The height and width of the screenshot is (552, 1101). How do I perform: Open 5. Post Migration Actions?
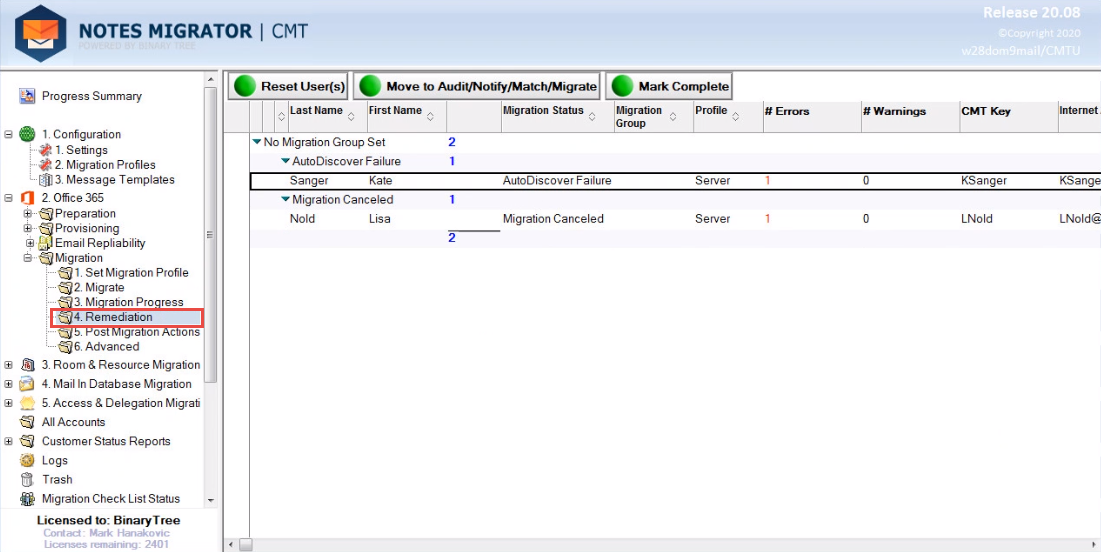(x=137, y=331)
